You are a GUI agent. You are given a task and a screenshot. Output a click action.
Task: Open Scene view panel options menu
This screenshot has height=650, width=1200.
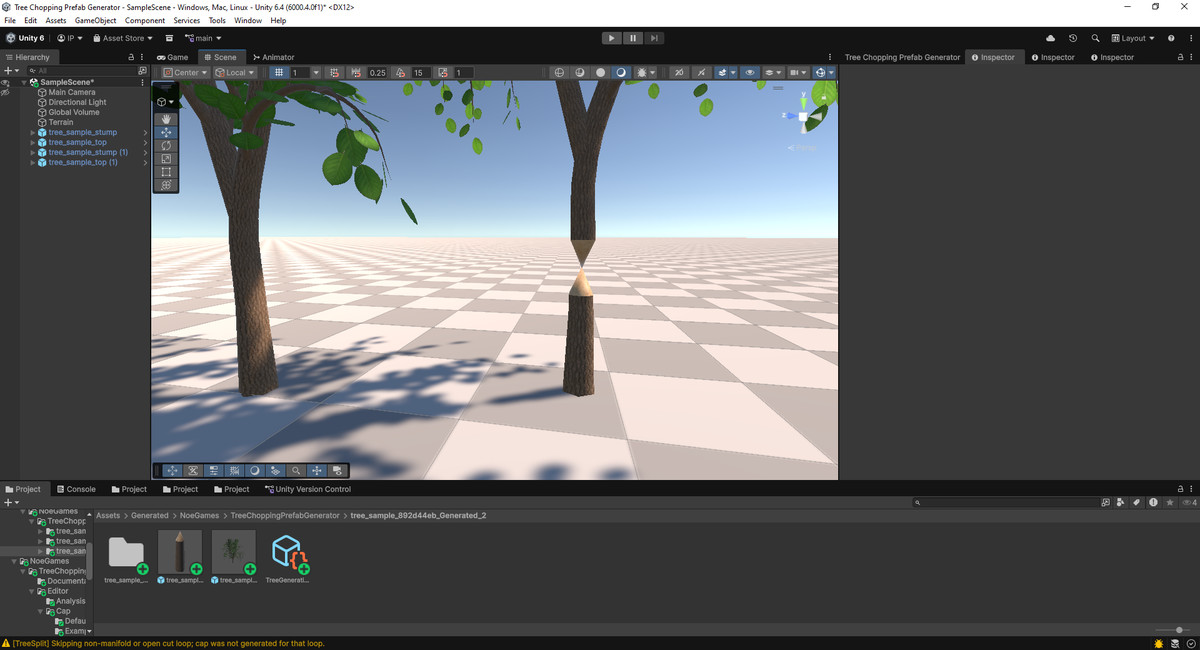[x=830, y=57]
